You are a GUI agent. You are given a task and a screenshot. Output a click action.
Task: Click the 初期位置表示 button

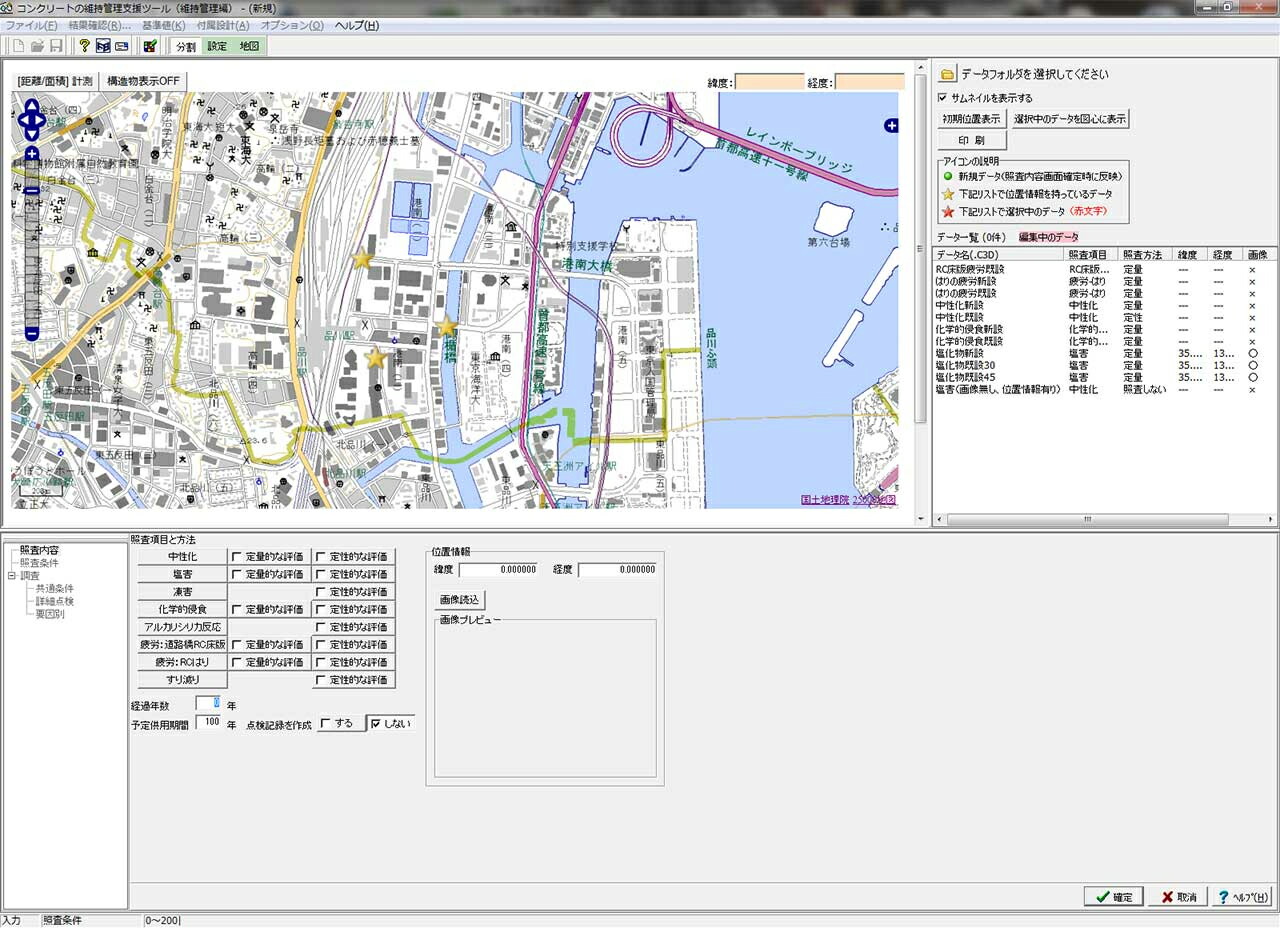point(971,118)
